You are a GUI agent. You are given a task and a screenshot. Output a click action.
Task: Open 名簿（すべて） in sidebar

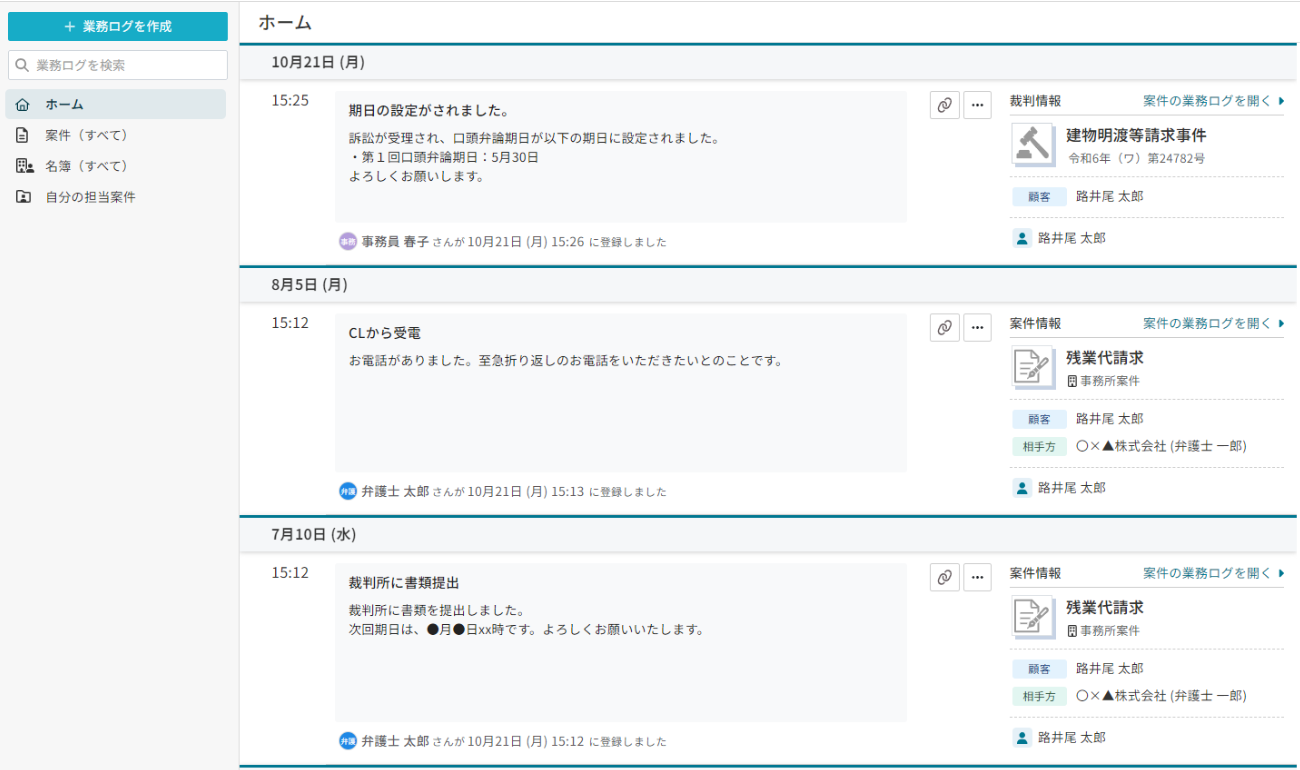[x=86, y=166]
